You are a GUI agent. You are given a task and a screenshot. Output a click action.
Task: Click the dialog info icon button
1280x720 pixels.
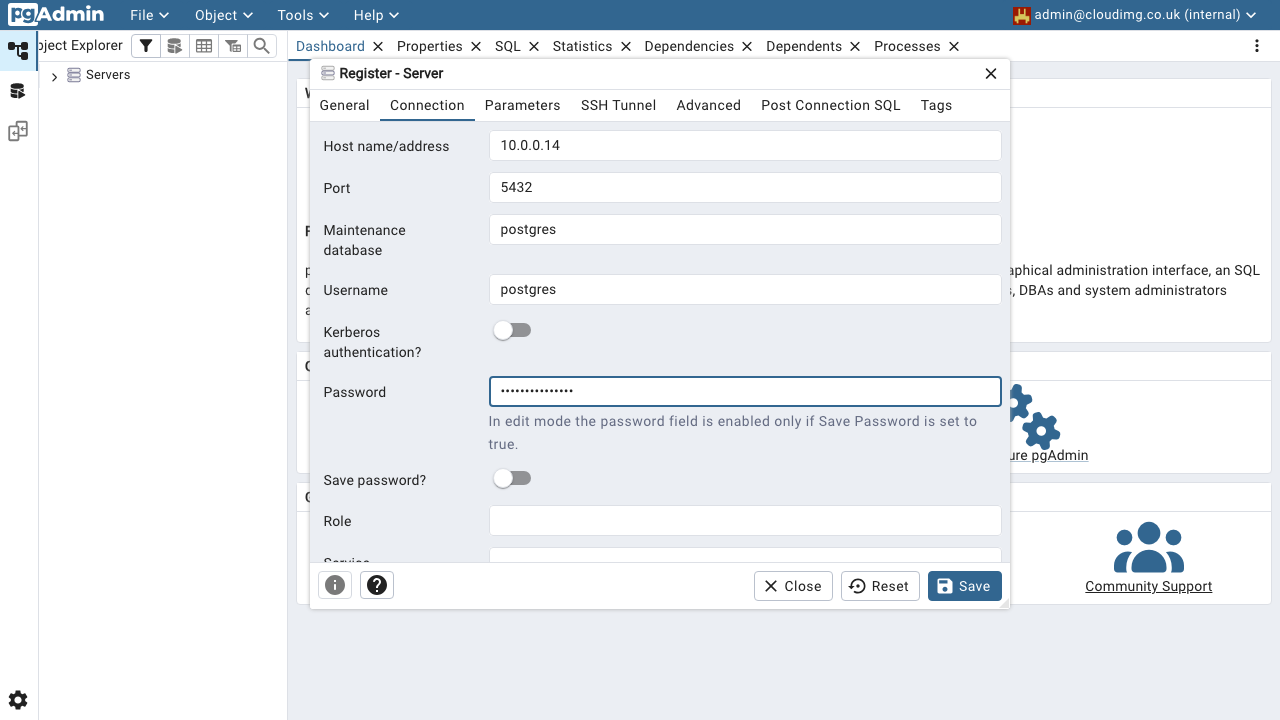click(x=335, y=585)
